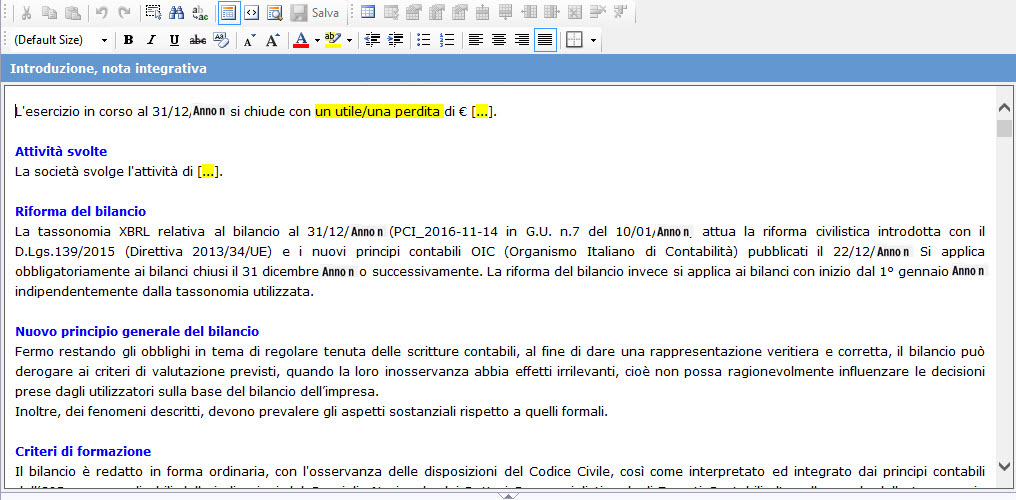Expand the borders dropdown arrow
This screenshot has width=1016, height=500.
[594, 40]
